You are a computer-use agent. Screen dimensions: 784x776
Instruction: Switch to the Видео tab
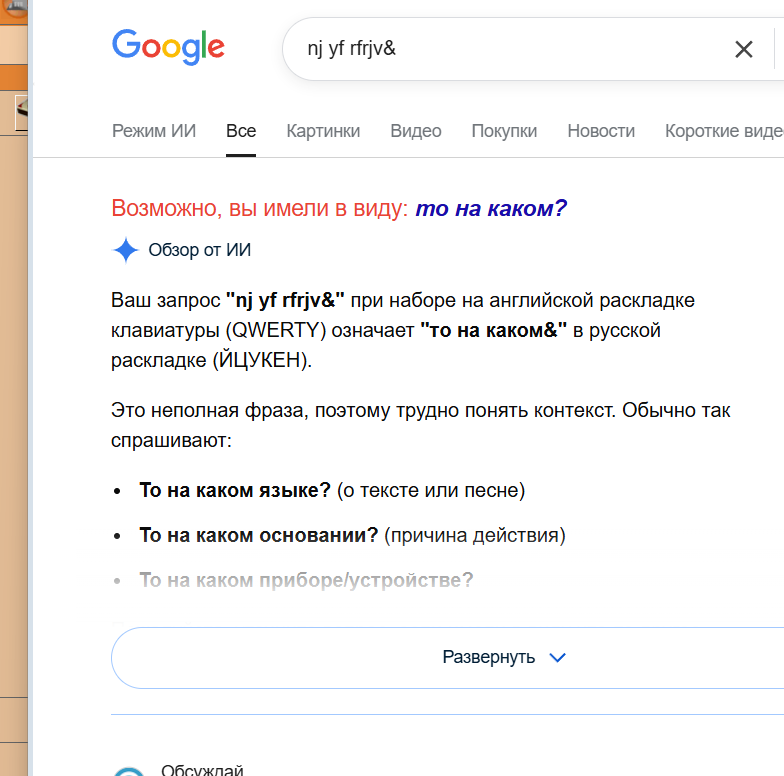point(416,131)
